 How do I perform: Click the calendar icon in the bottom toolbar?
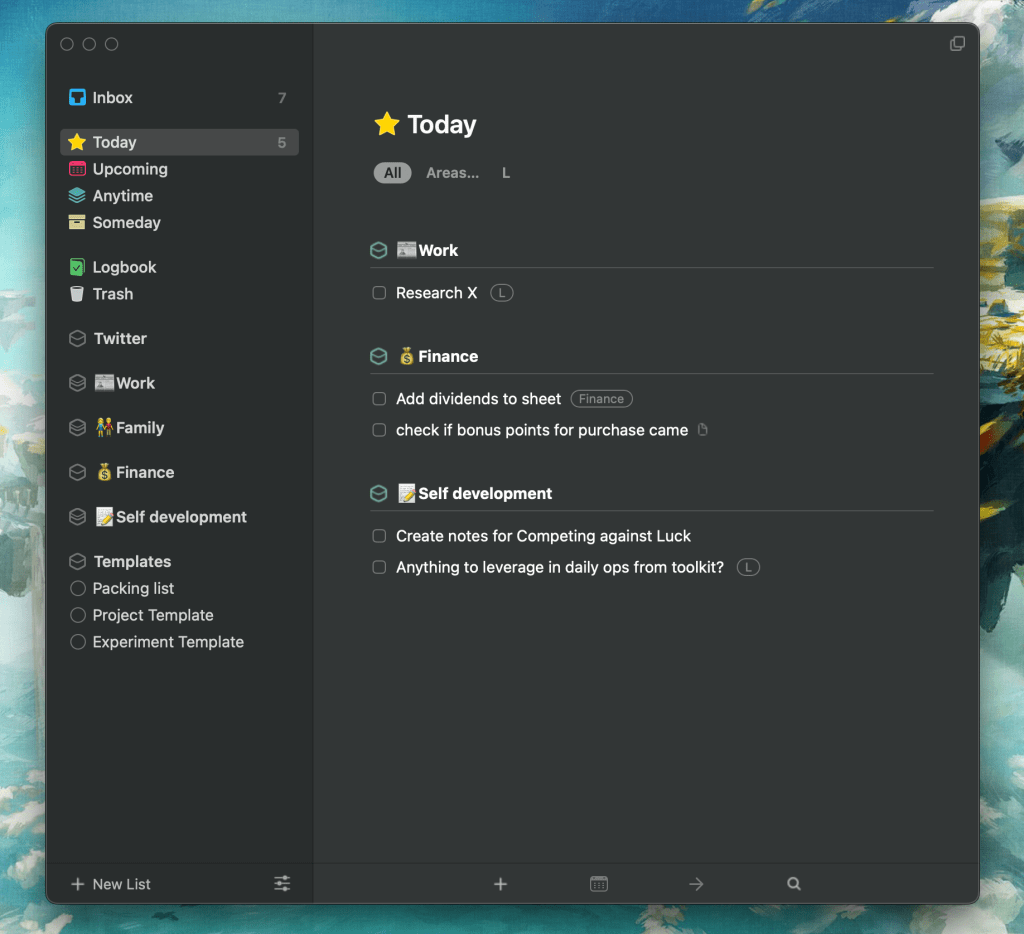click(598, 884)
